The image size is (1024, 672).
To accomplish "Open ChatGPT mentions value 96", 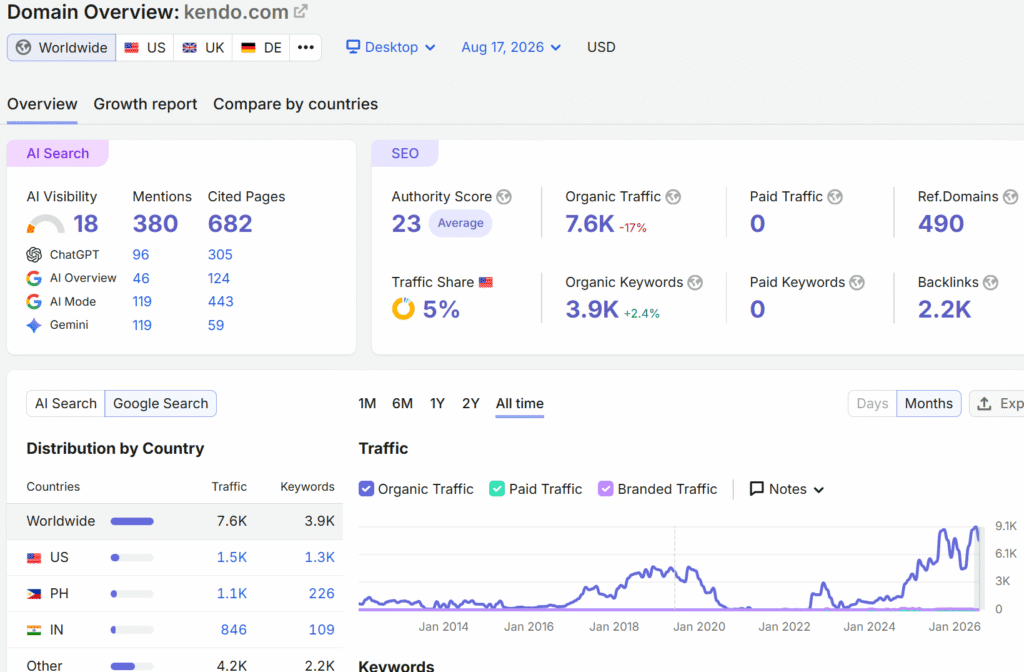I will pos(141,255).
